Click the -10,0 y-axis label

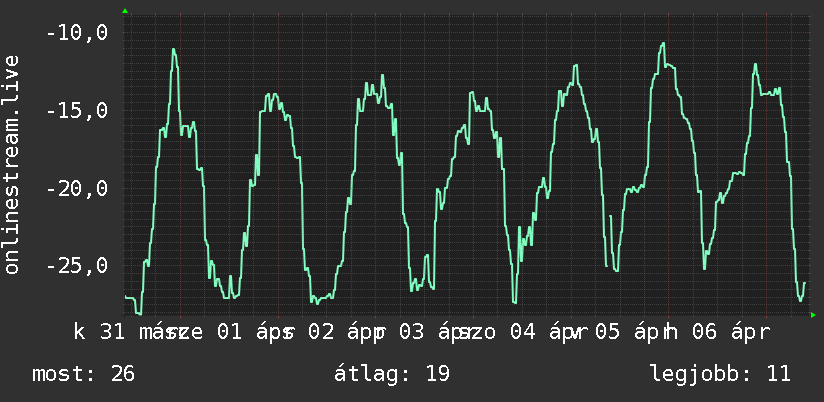pos(77,33)
